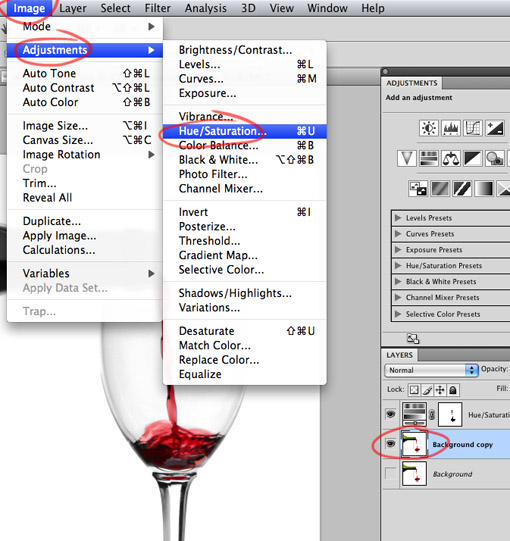This screenshot has height=541, width=510.
Task: Add a Brightness/Contrast adjustment icon
Action: coord(429,128)
